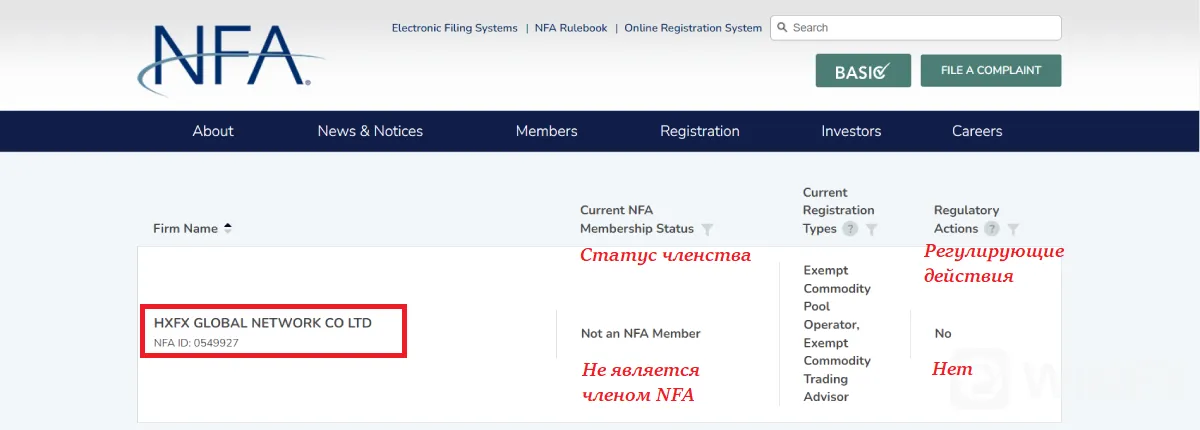Open the Careers menu
This screenshot has height=430, width=1200.
[977, 131]
